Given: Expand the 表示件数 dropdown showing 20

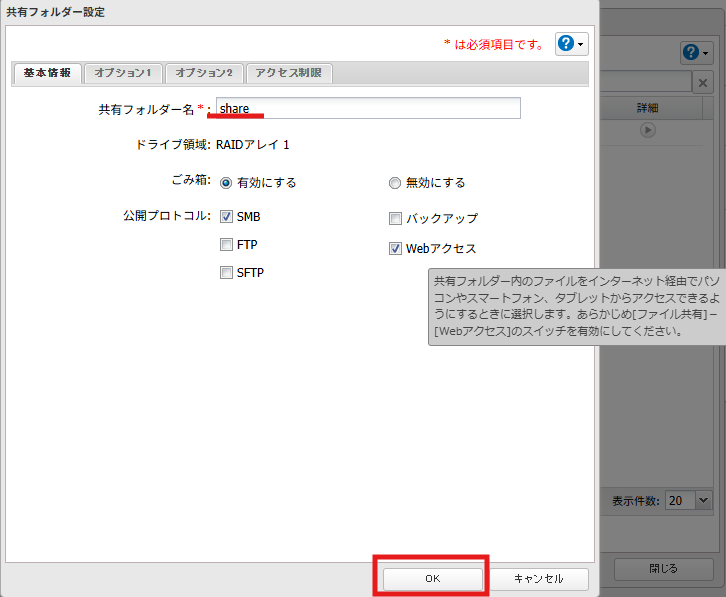Looking at the screenshot, I should click(x=688, y=500).
